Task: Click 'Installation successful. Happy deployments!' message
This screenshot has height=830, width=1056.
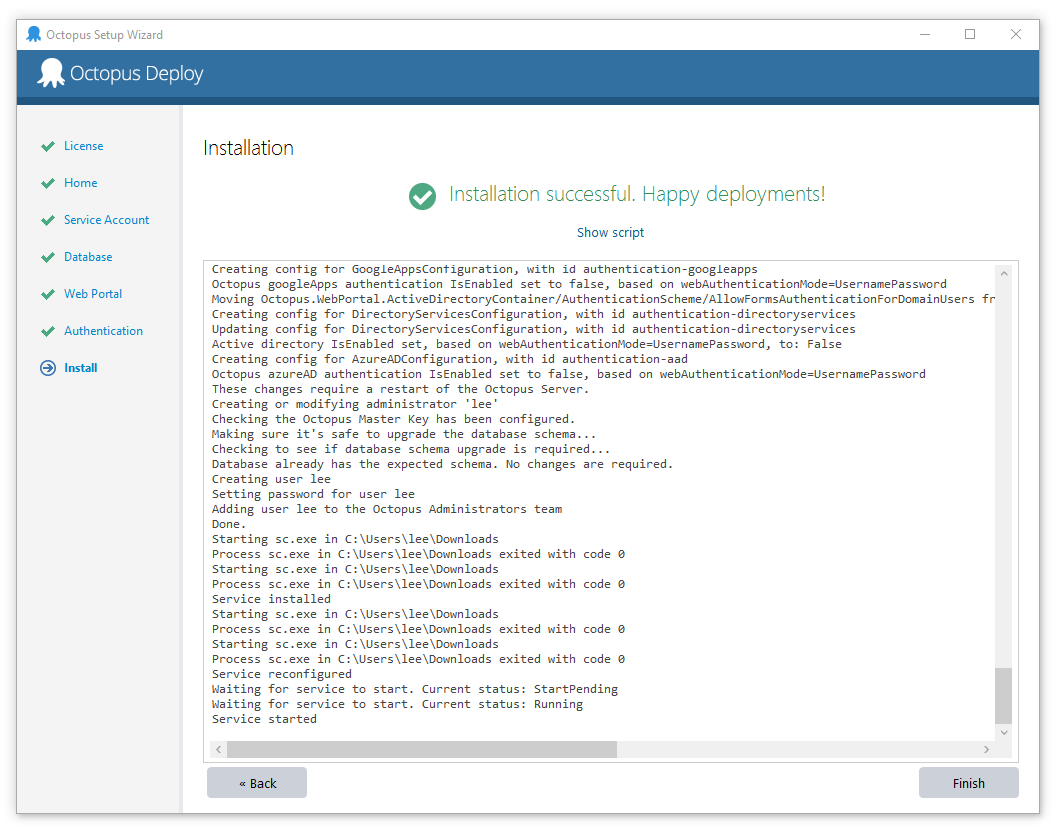Action: (637, 195)
